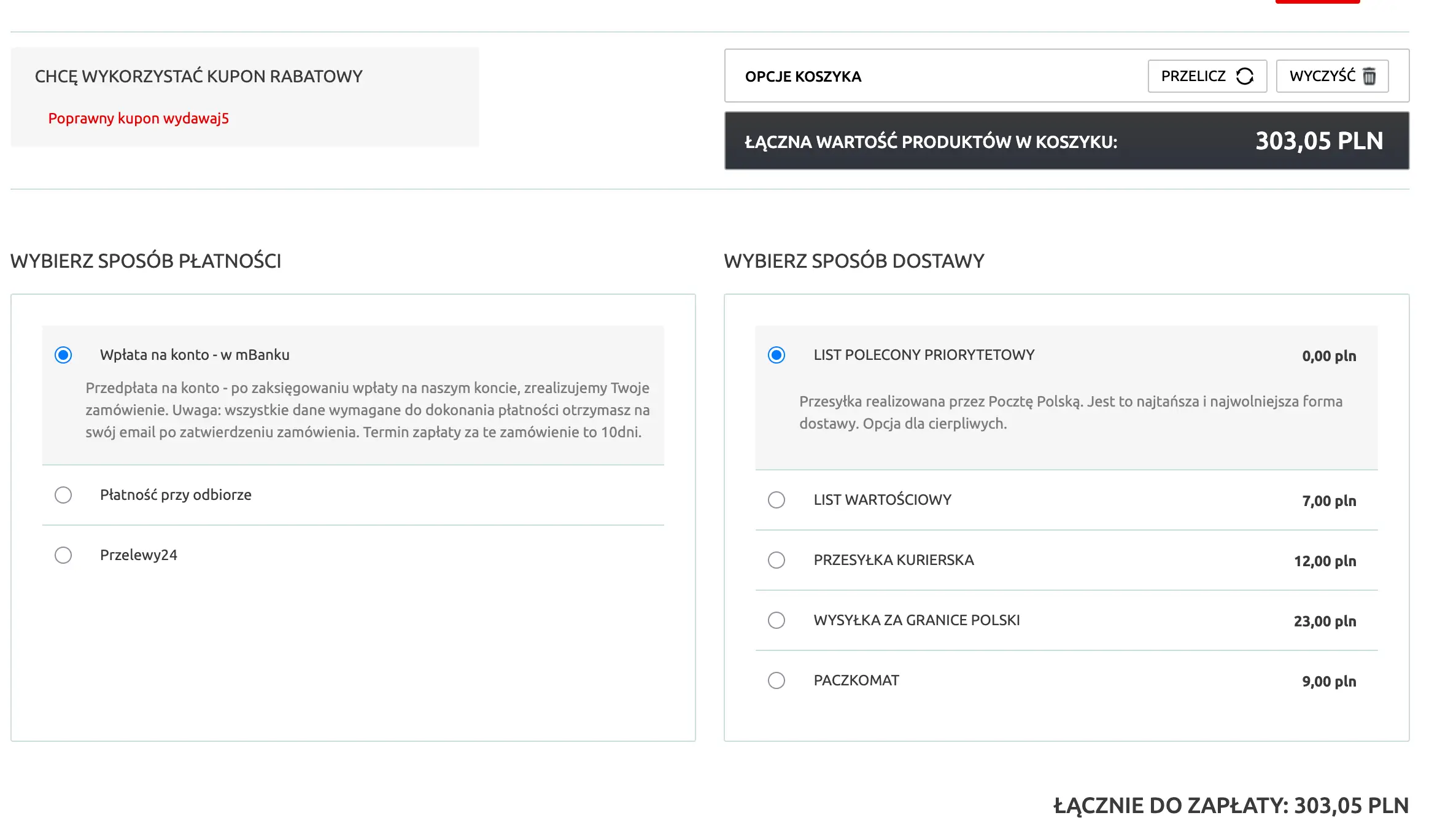Select PACZKOMAT delivery radio button
The height and width of the screenshot is (818, 1456).
(x=776, y=680)
